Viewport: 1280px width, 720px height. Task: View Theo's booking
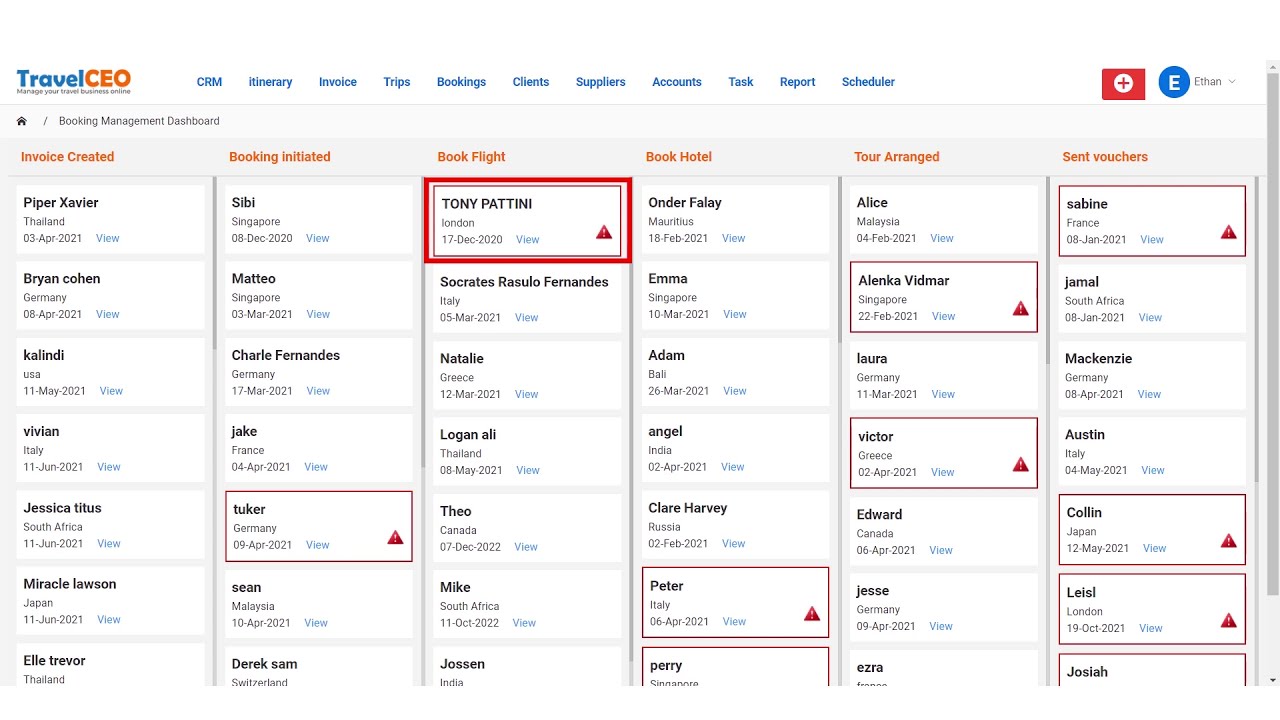[527, 547]
